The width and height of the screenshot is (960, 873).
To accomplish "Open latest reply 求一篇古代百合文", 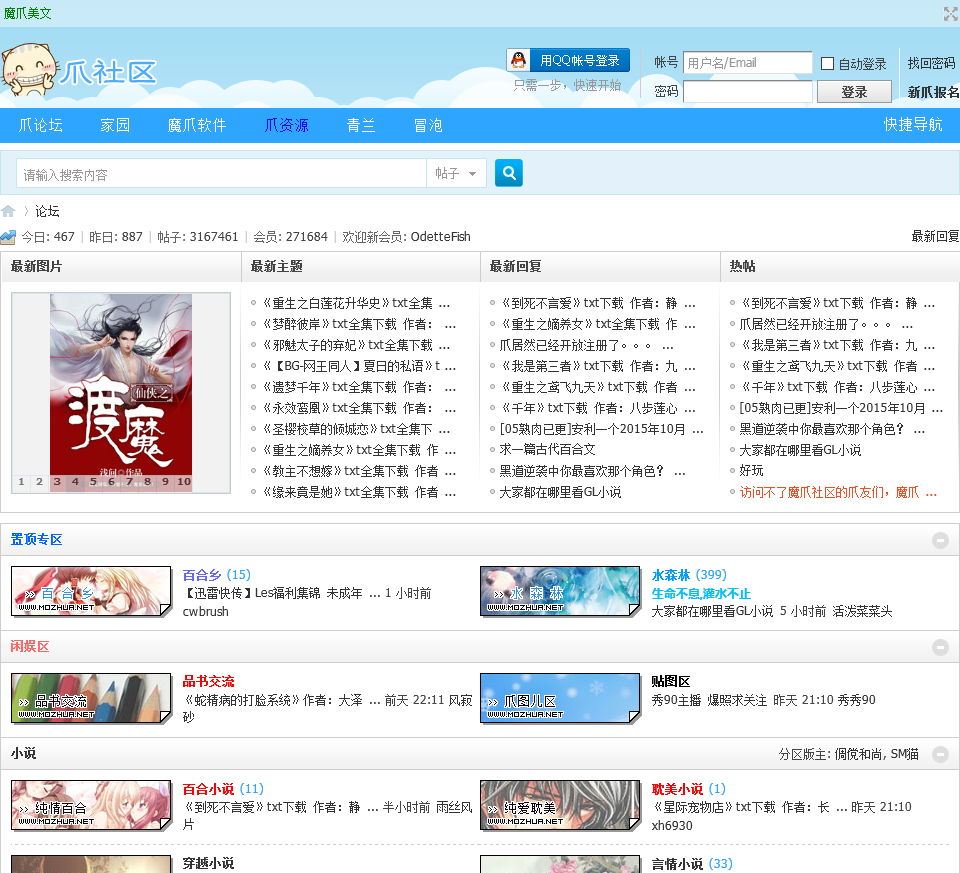I will click(x=547, y=449).
